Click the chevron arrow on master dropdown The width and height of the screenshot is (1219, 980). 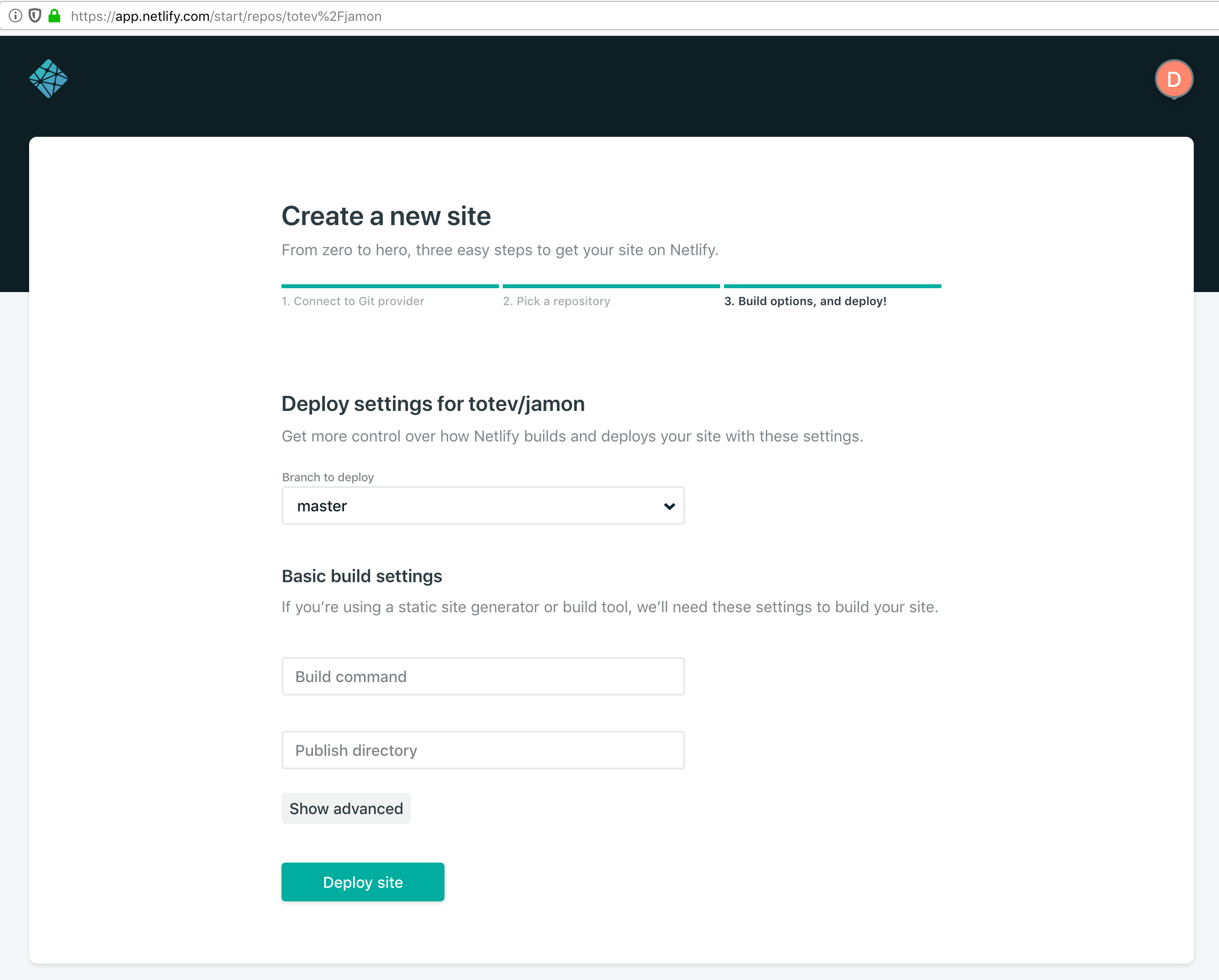669,506
